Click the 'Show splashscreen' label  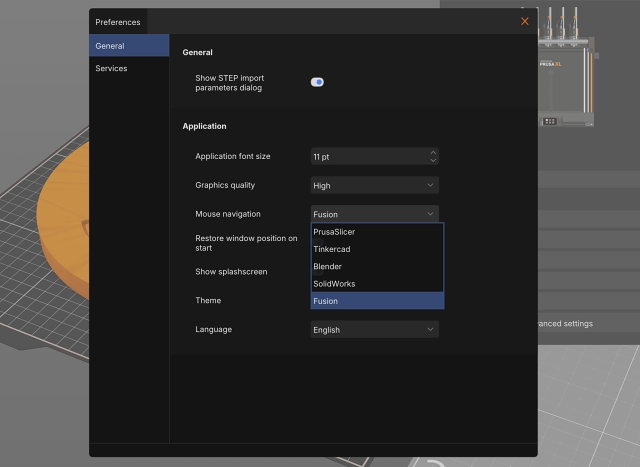pyautogui.click(x=231, y=272)
